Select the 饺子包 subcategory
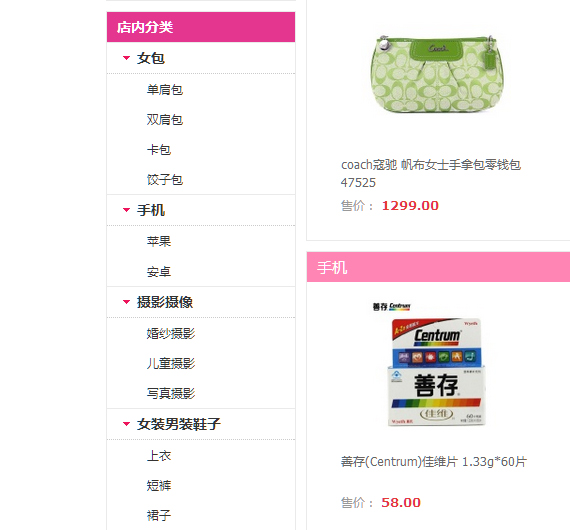 165,180
